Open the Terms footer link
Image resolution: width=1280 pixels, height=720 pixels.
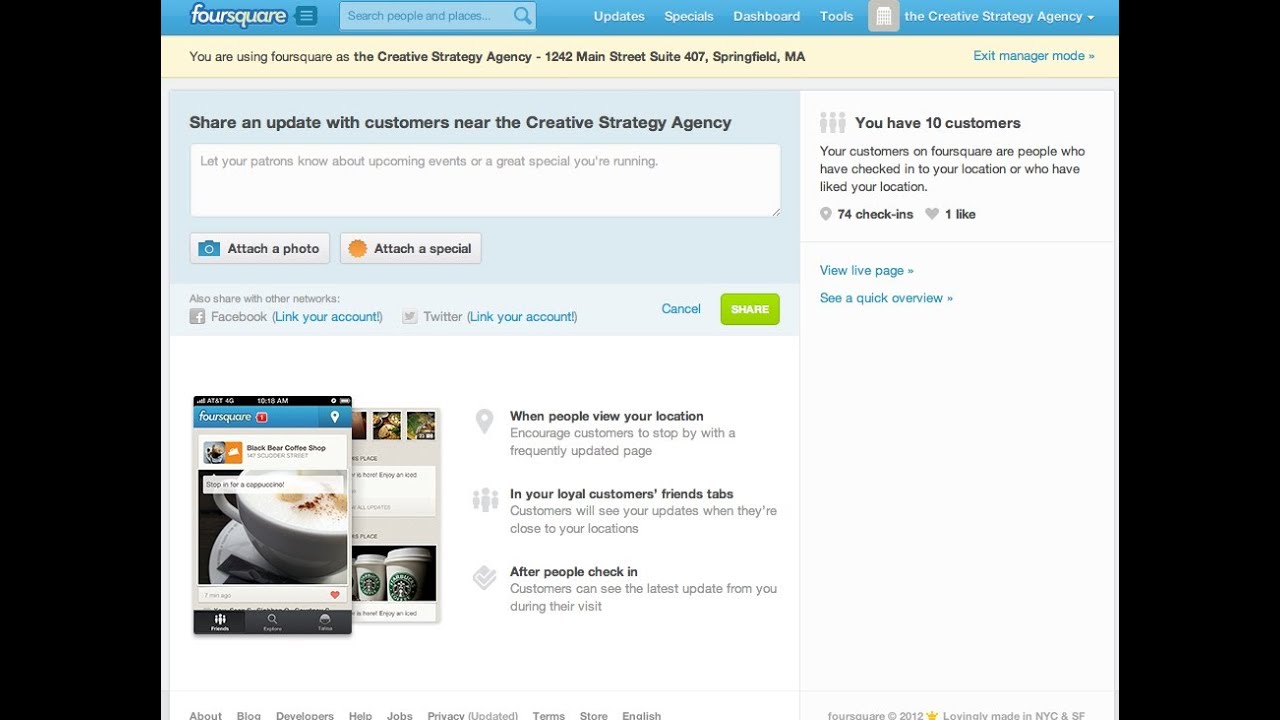click(x=549, y=715)
